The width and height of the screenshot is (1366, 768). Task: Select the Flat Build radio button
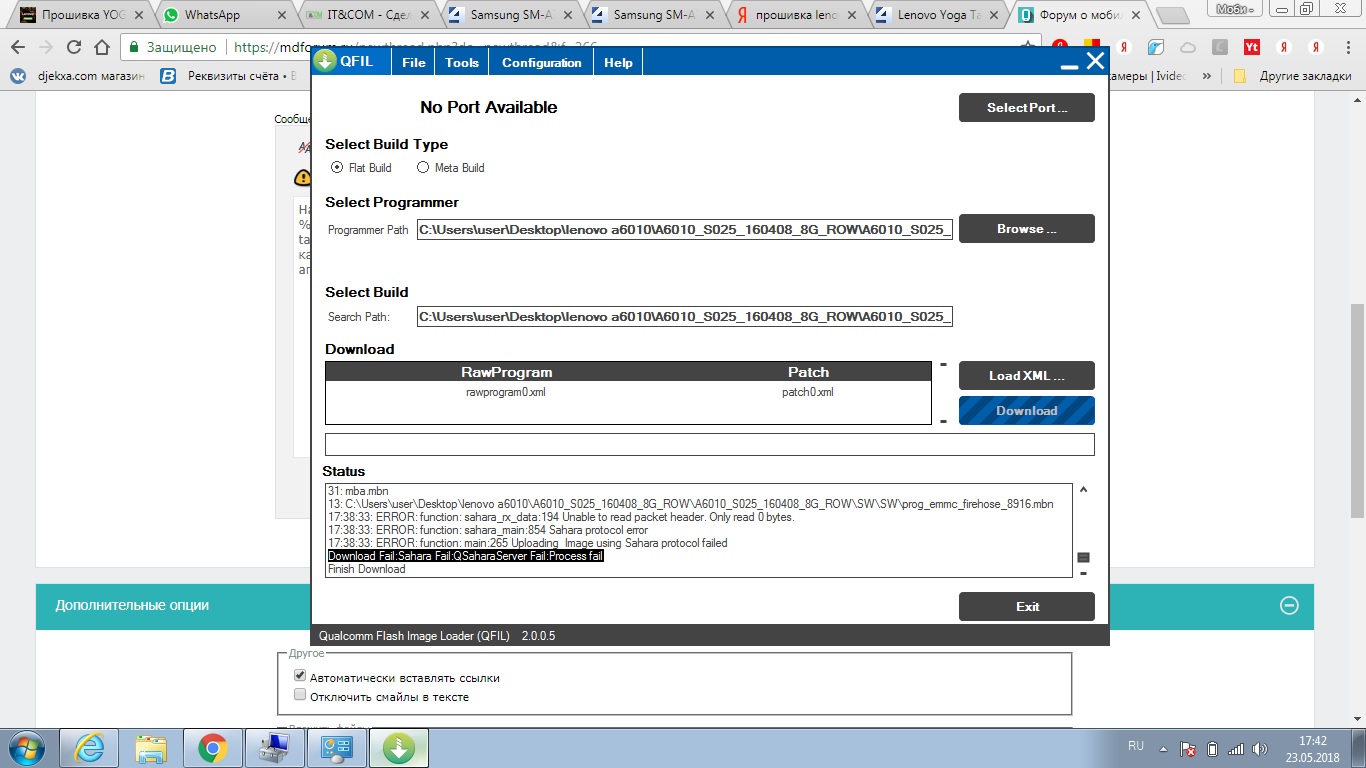coord(337,168)
